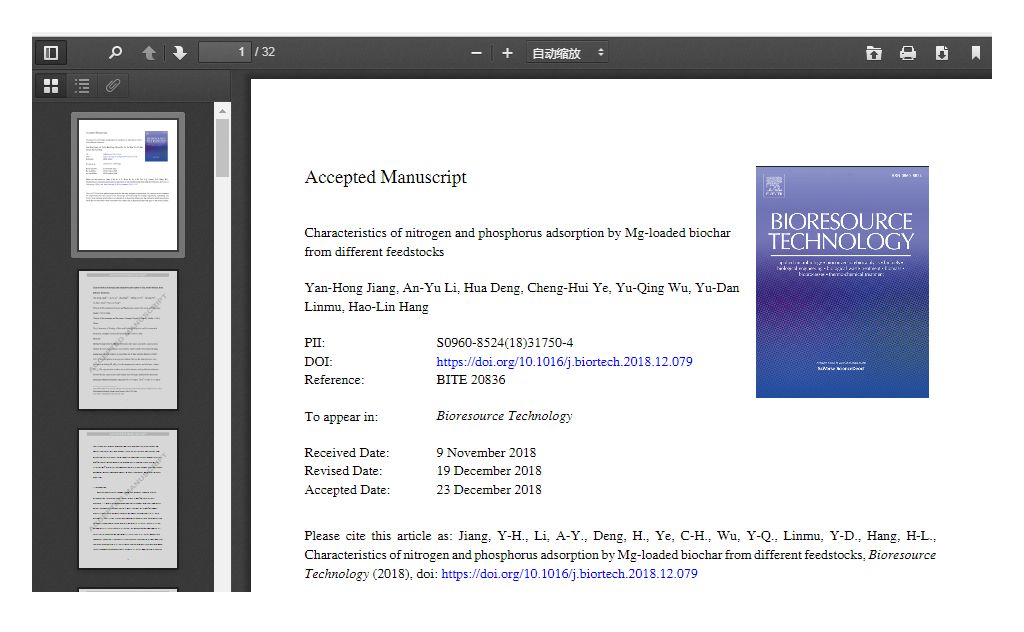The width and height of the screenshot is (1024, 632).
Task: Show the thumbnails view tab
Action: [51, 86]
